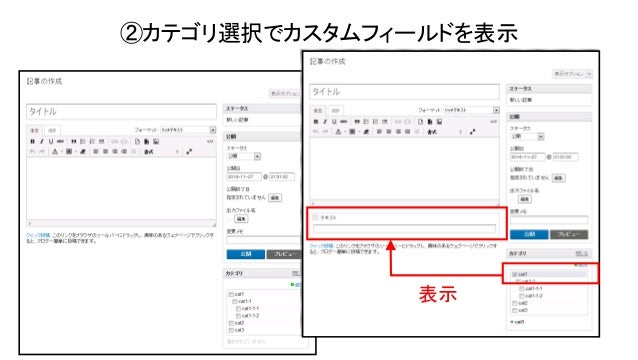Toggle Italic in the front screenshot's editor

tap(325, 122)
